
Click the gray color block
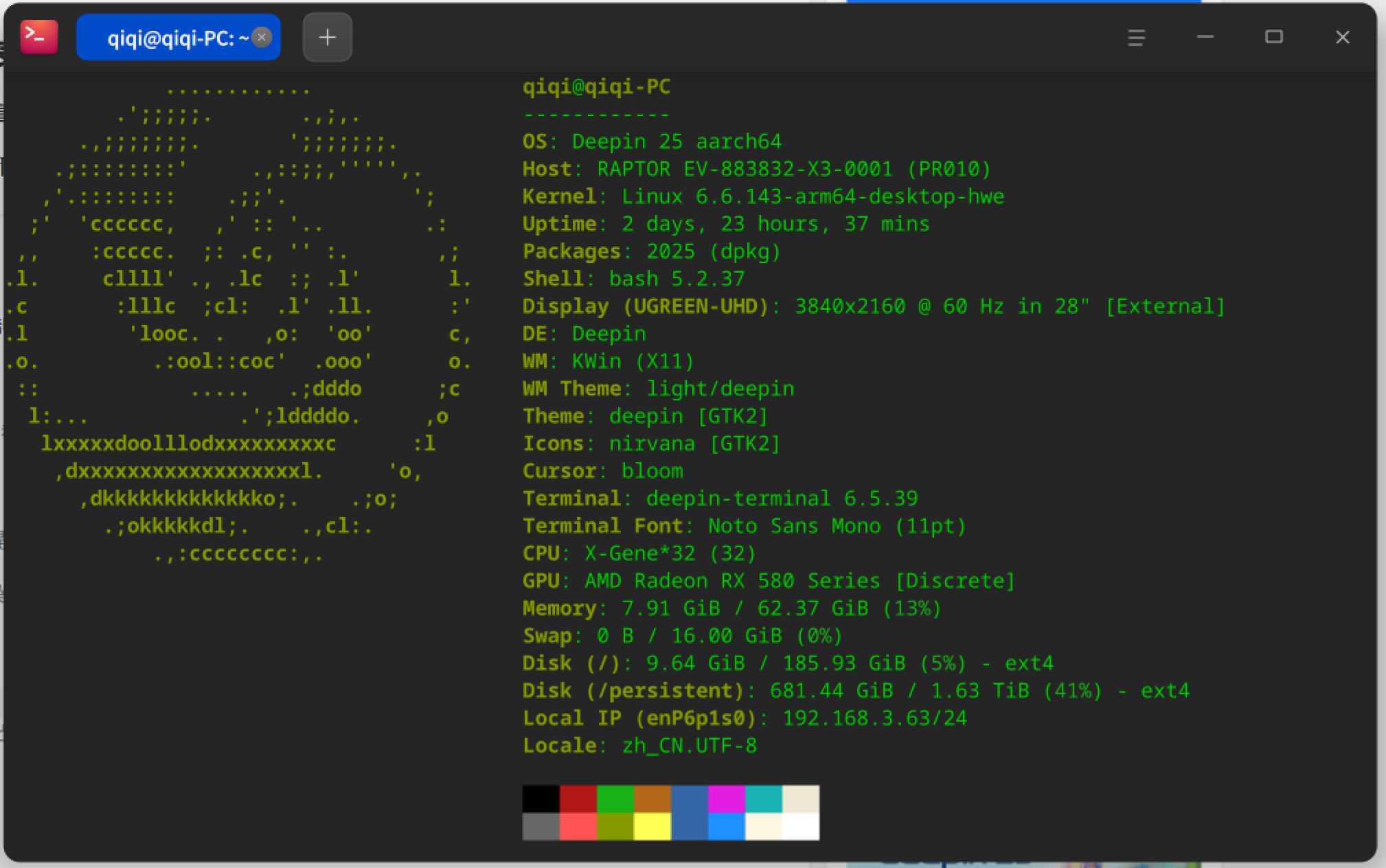tap(541, 827)
